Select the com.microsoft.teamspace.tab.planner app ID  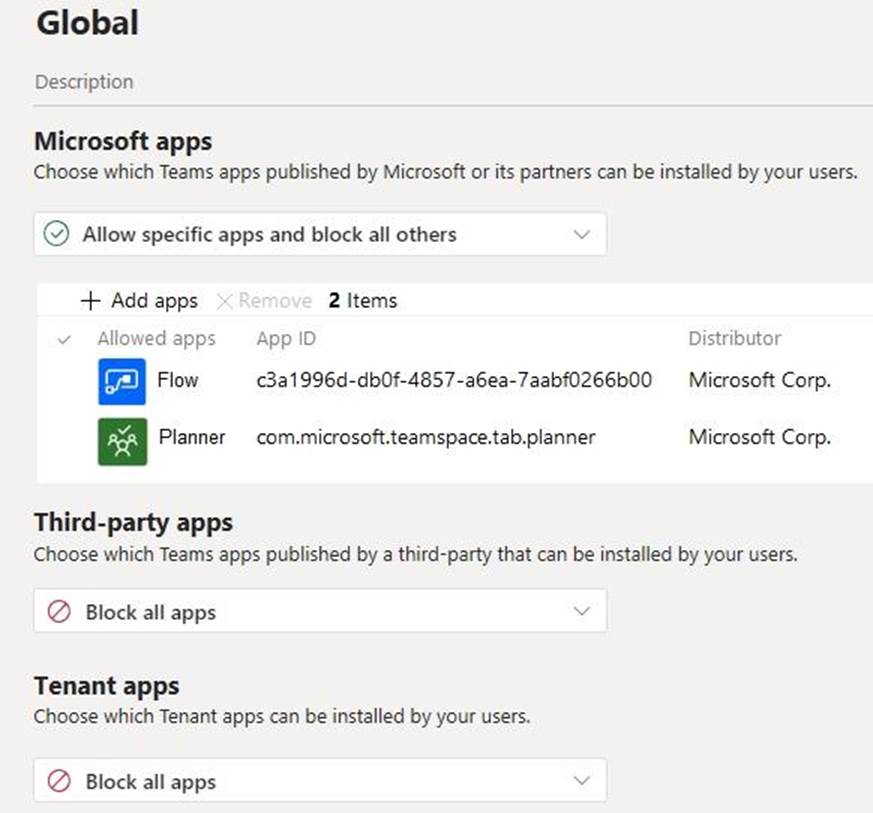[426, 437]
